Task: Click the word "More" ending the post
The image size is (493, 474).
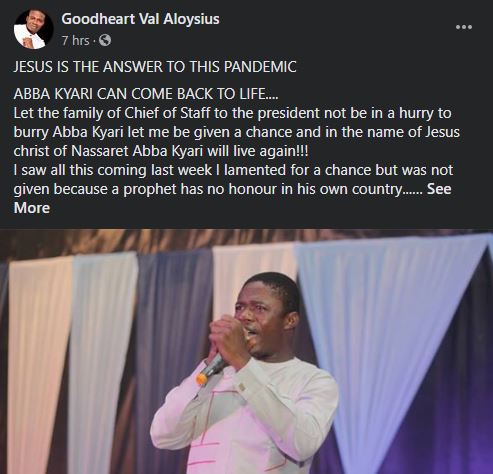Action: click(32, 208)
